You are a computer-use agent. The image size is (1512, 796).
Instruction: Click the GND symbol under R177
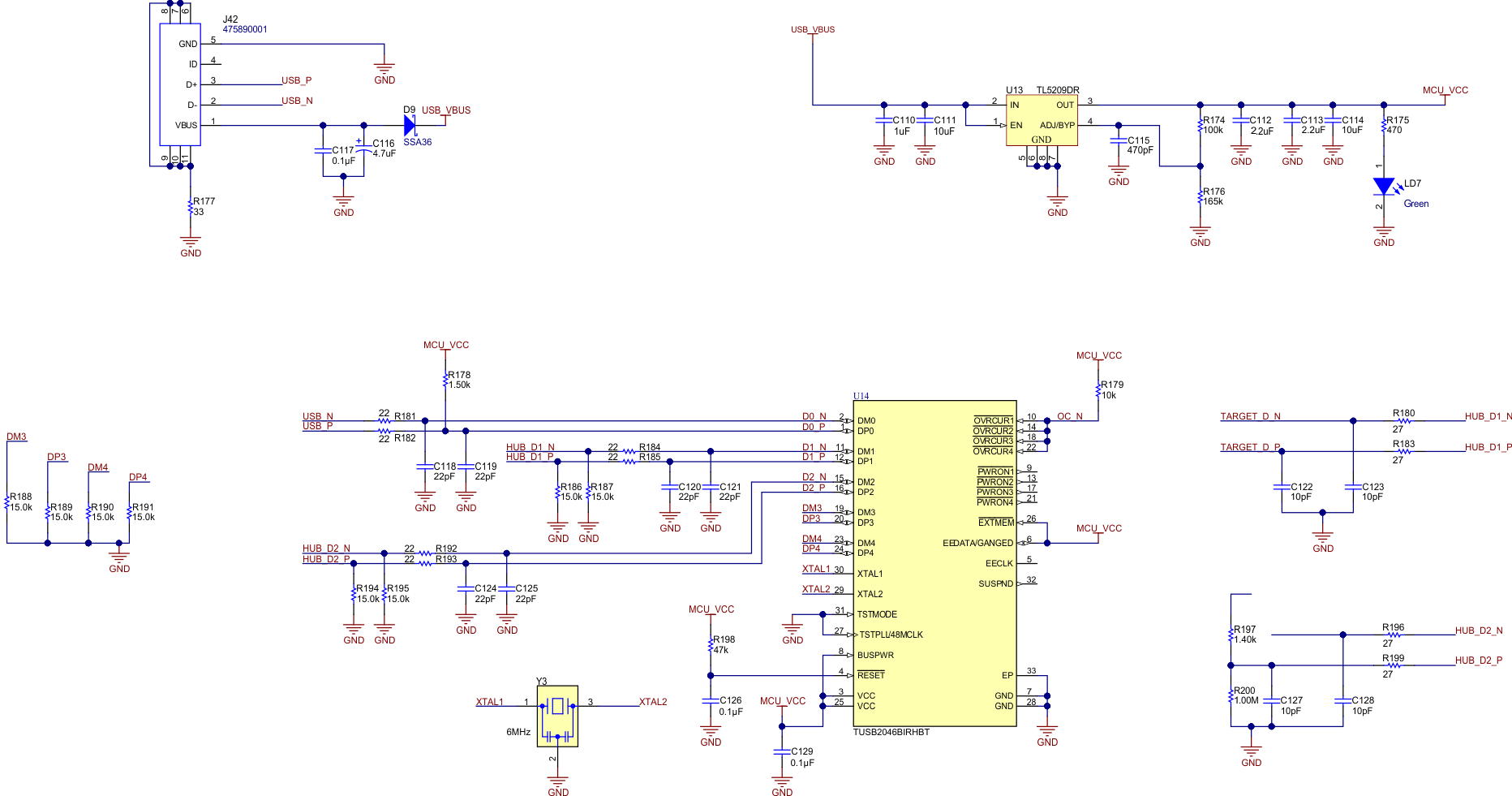tap(191, 247)
